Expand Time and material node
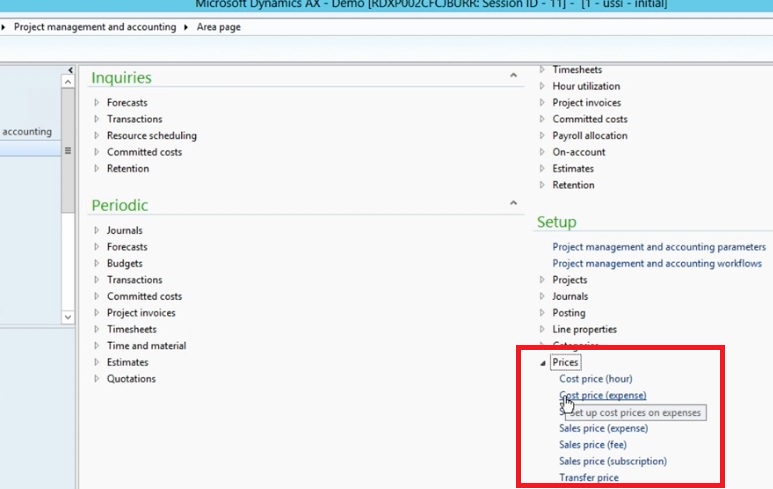Screen dimensions: 773x489 97,346
